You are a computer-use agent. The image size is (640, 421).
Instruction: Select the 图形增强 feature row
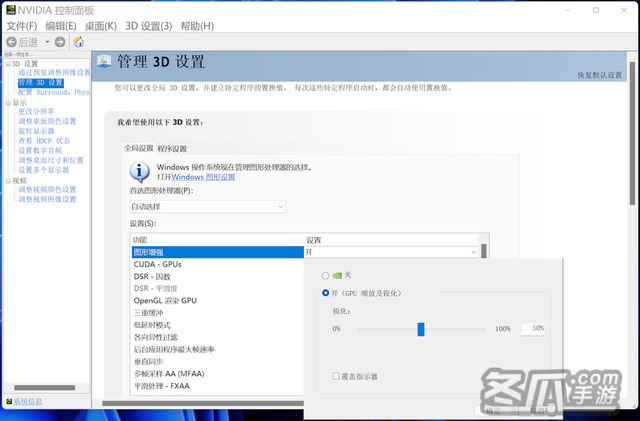pos(218,252)
